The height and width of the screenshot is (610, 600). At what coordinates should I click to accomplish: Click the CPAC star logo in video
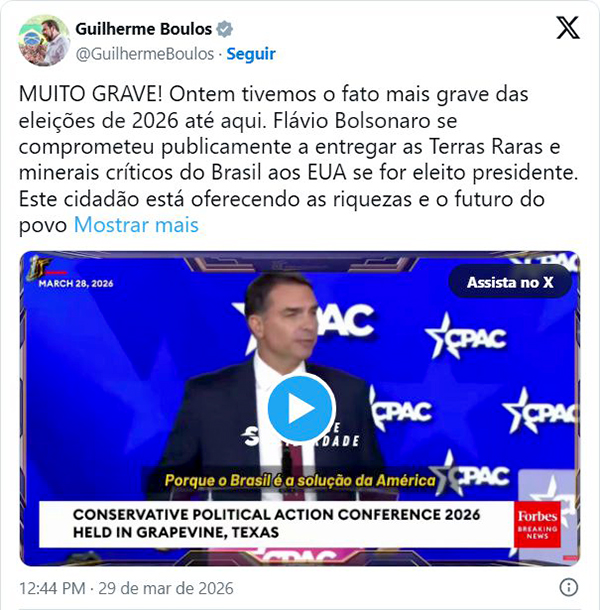click(x=466, y=336)
